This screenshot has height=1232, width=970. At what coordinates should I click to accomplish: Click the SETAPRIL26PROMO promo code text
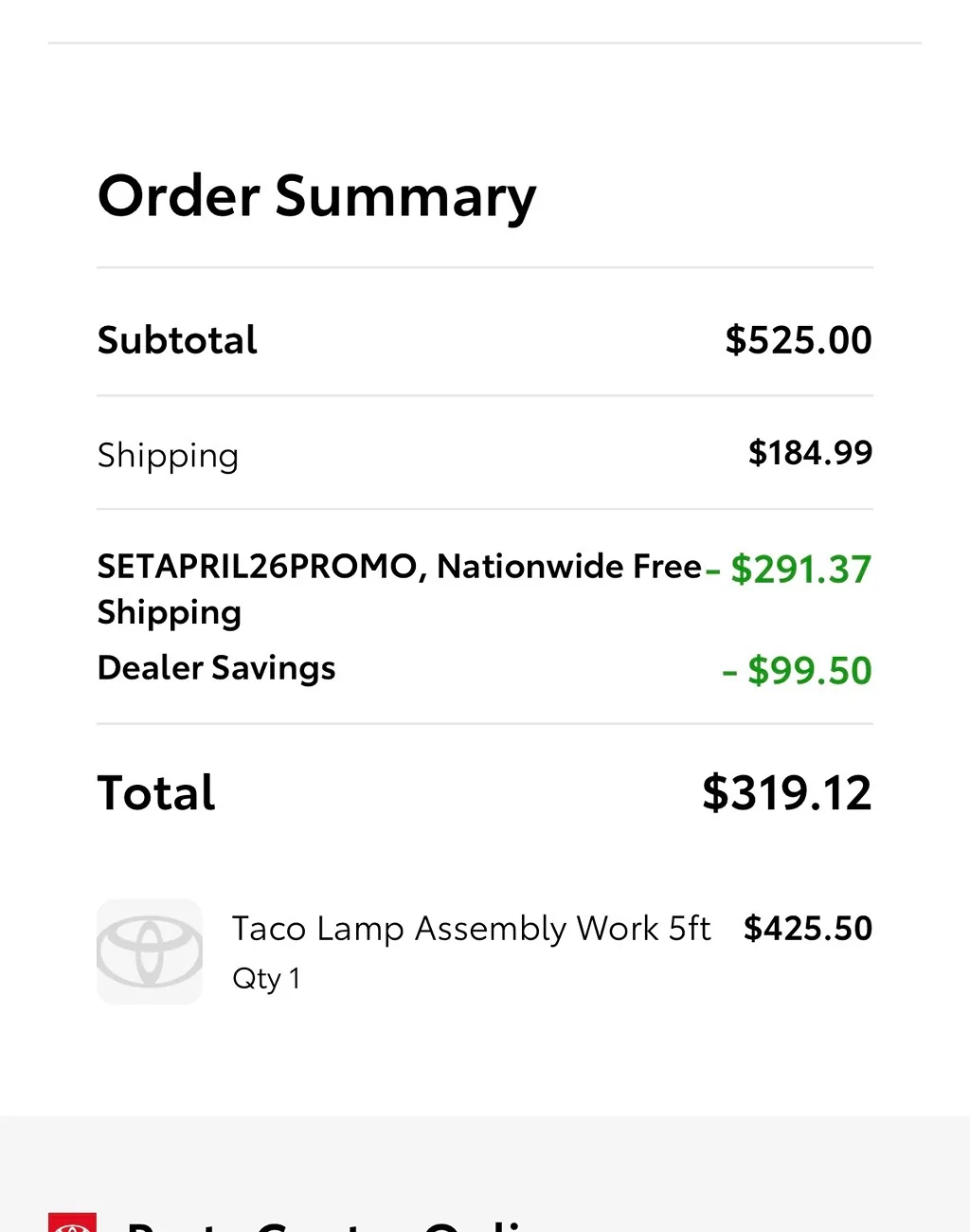tap(258, 567)
